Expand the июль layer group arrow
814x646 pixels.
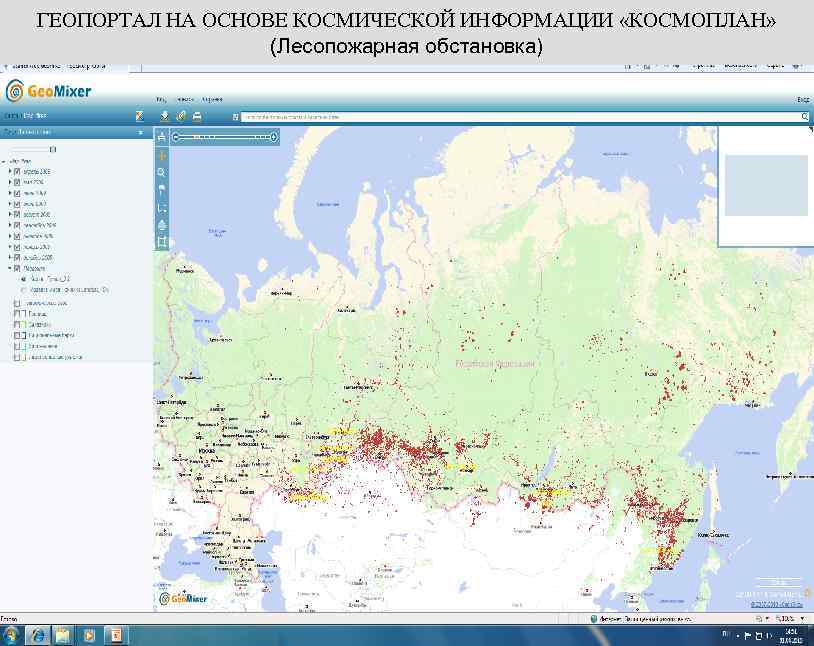pyautogui.click(x=10, y=204)
